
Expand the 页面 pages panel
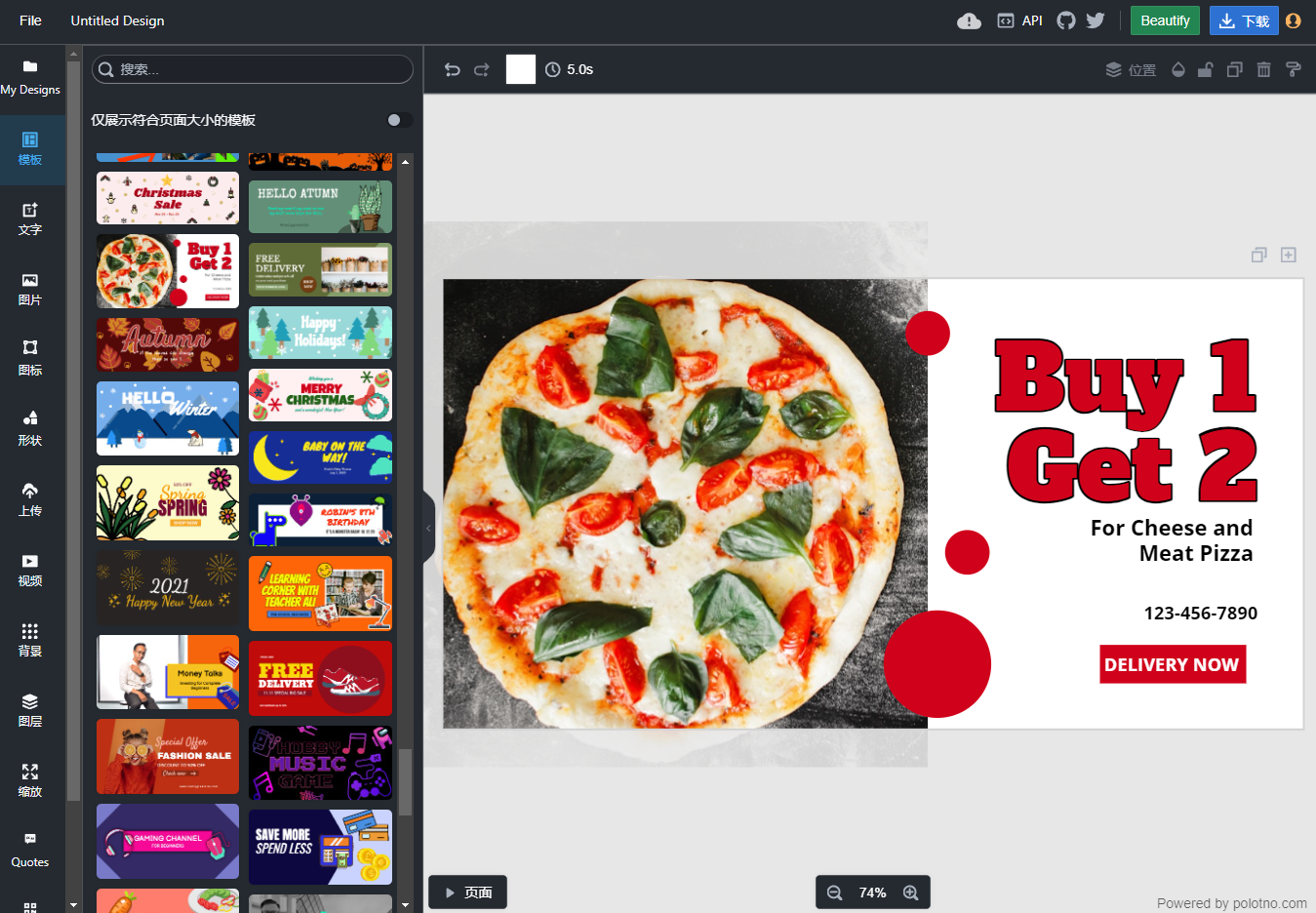click(468, 893)
